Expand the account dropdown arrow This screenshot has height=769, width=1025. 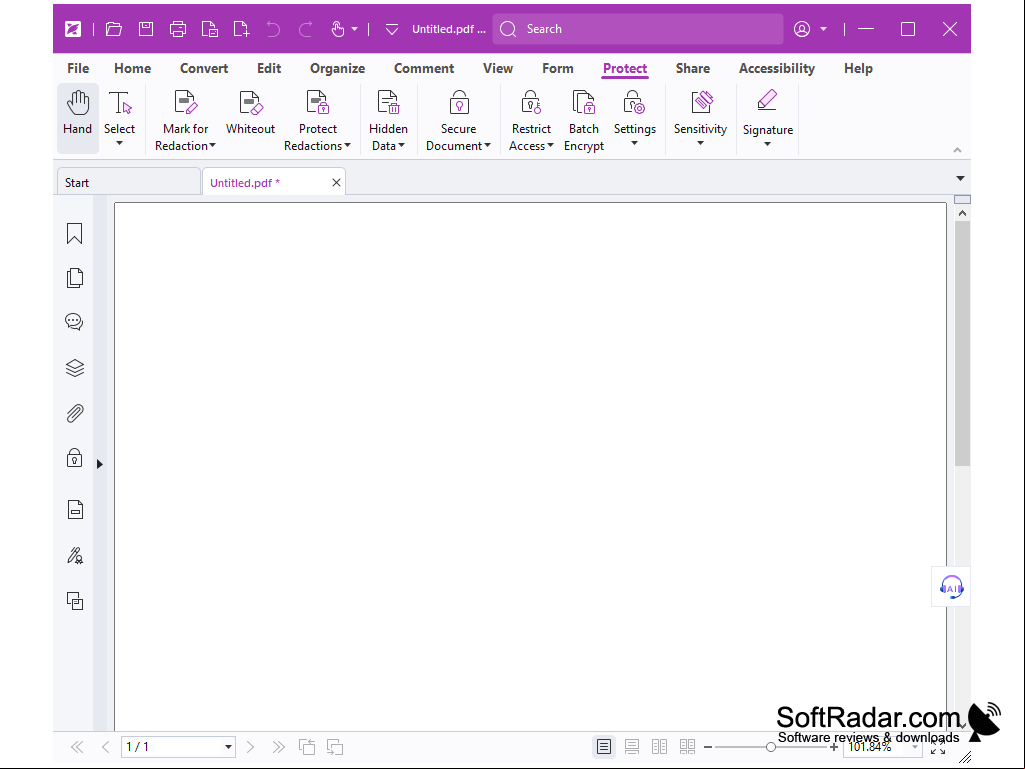pos(824,29)
